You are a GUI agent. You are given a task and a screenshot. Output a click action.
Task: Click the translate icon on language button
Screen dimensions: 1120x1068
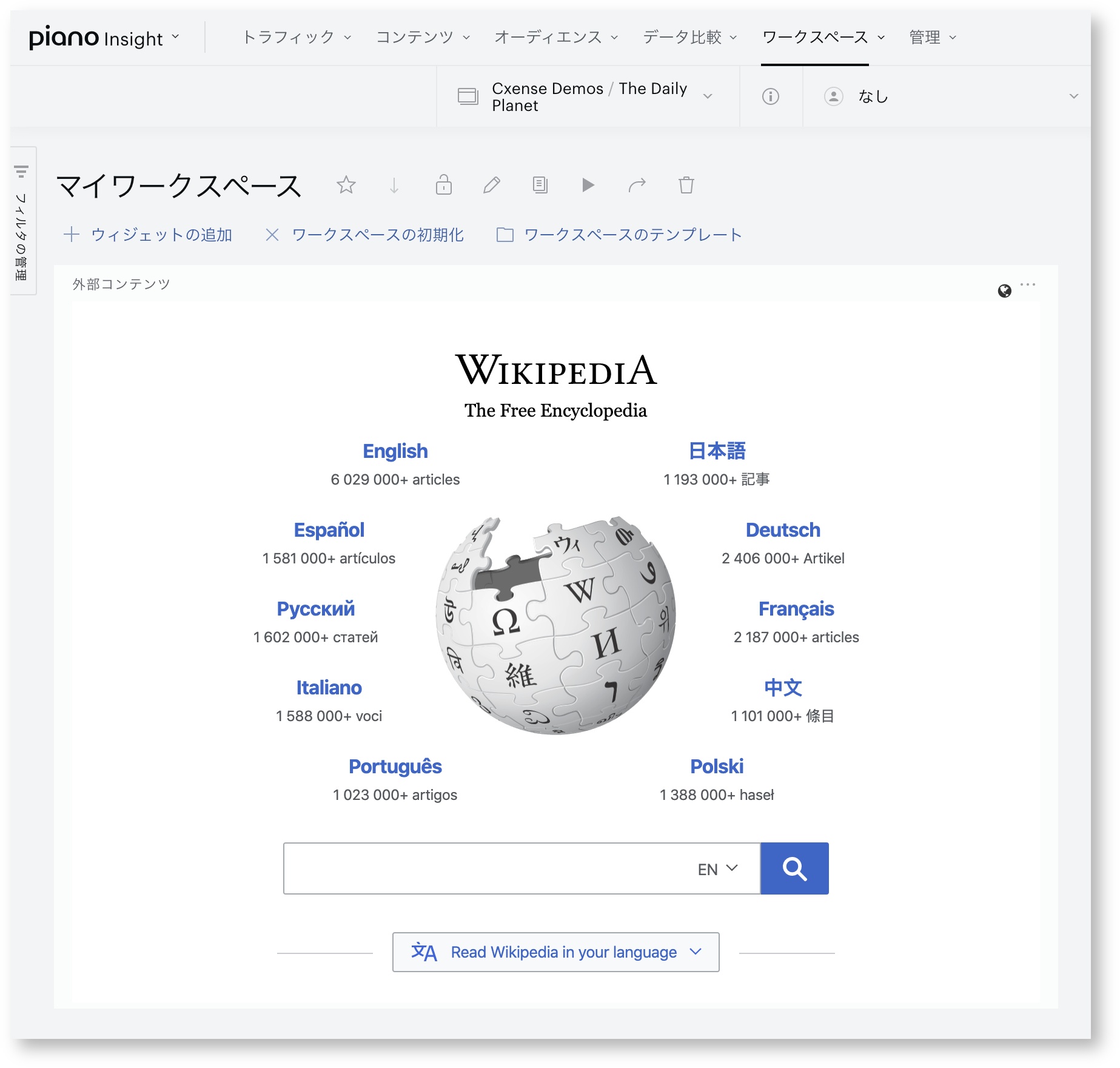(x=424, y=952)
